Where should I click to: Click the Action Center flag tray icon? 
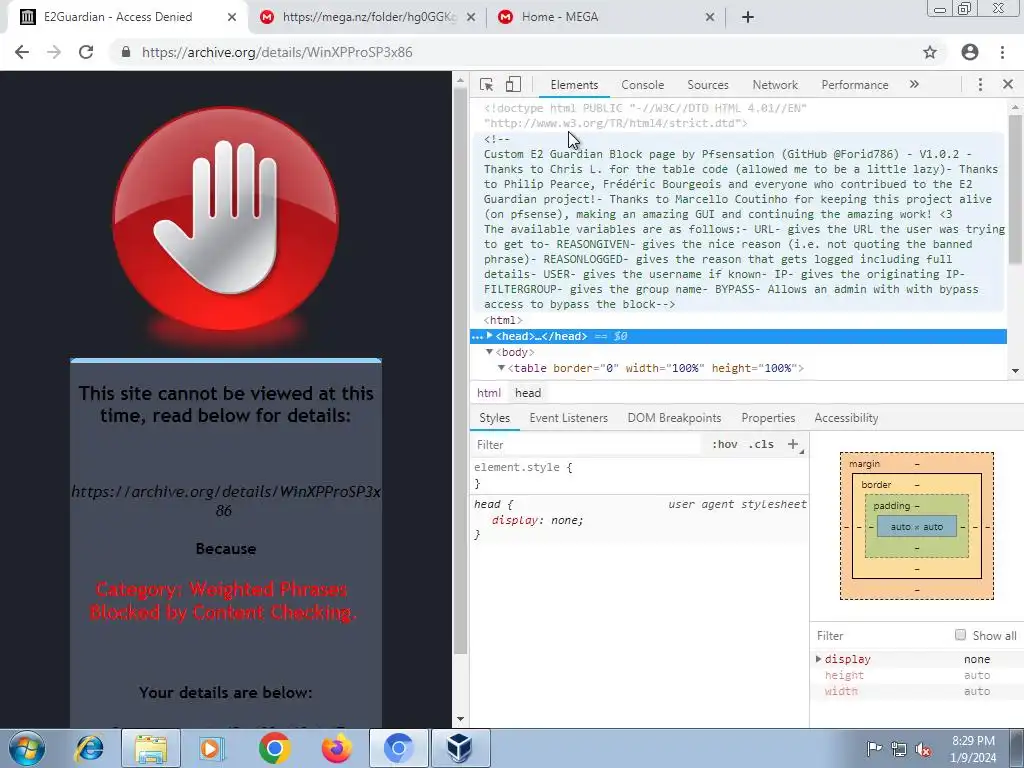tap(874, 748)
